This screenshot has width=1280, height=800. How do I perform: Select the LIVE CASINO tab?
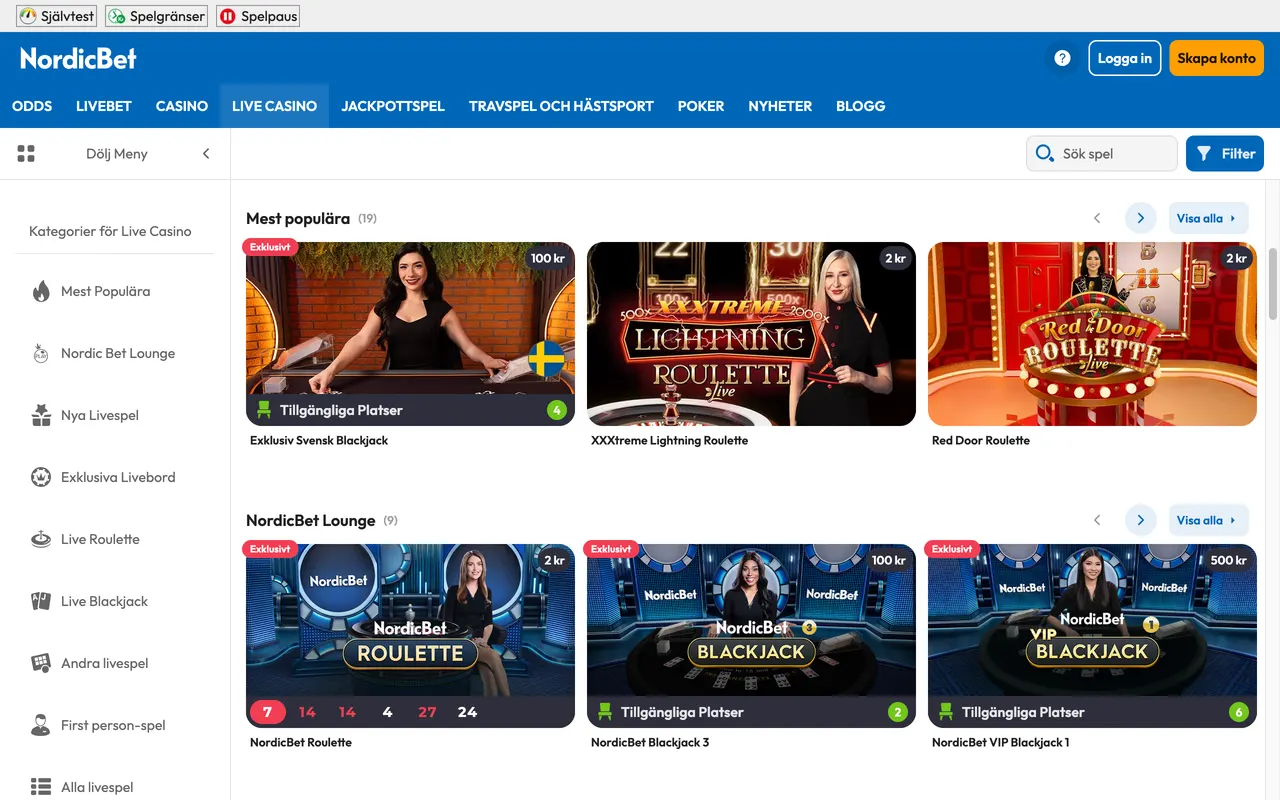pyautogui.click(x=274, y=106)
